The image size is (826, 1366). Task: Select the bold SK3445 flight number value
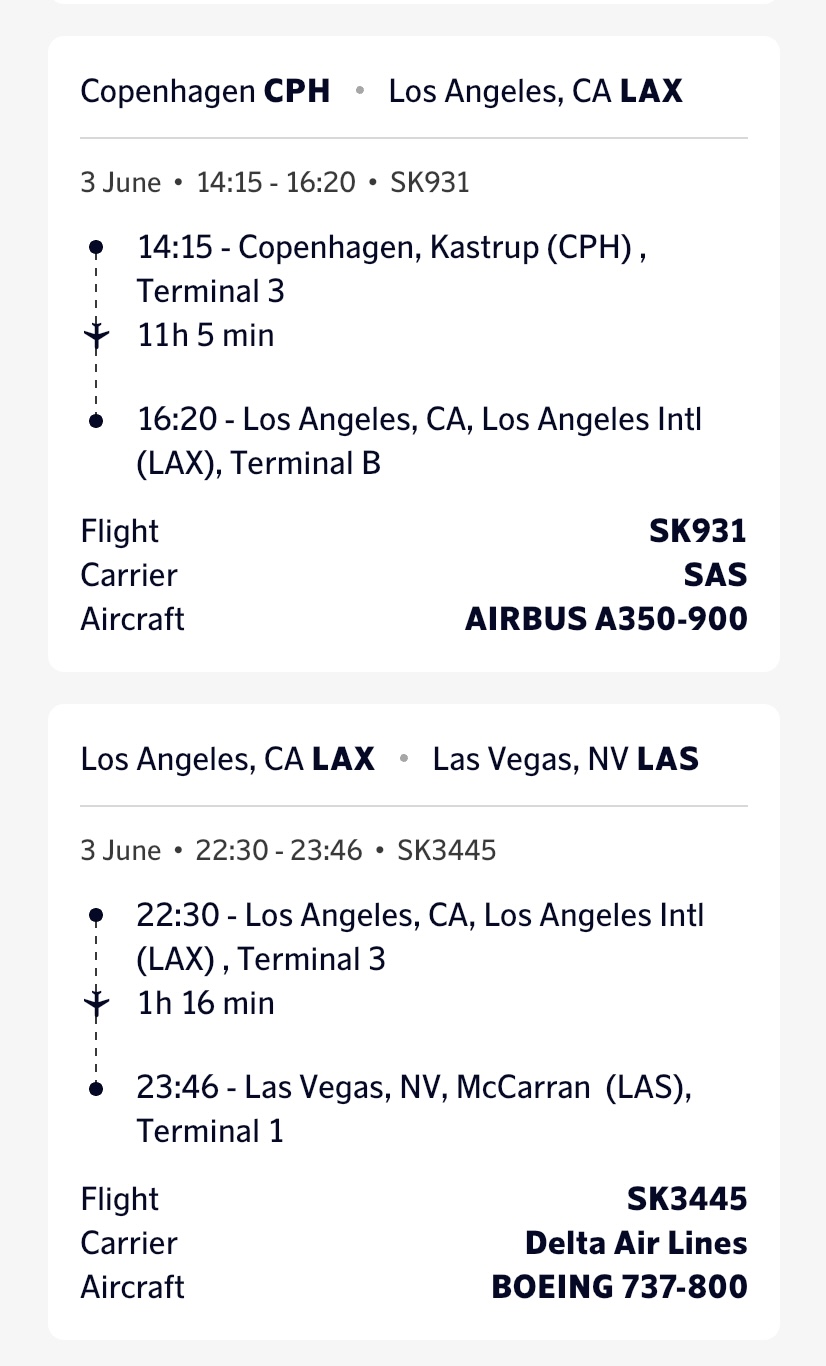[x=687, y=1199]
